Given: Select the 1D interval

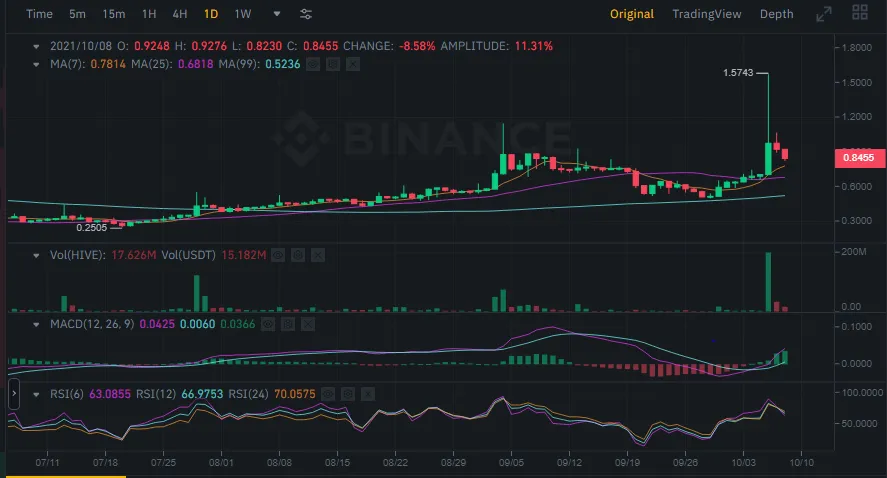Looking at the screenshot, I should 211,14.
